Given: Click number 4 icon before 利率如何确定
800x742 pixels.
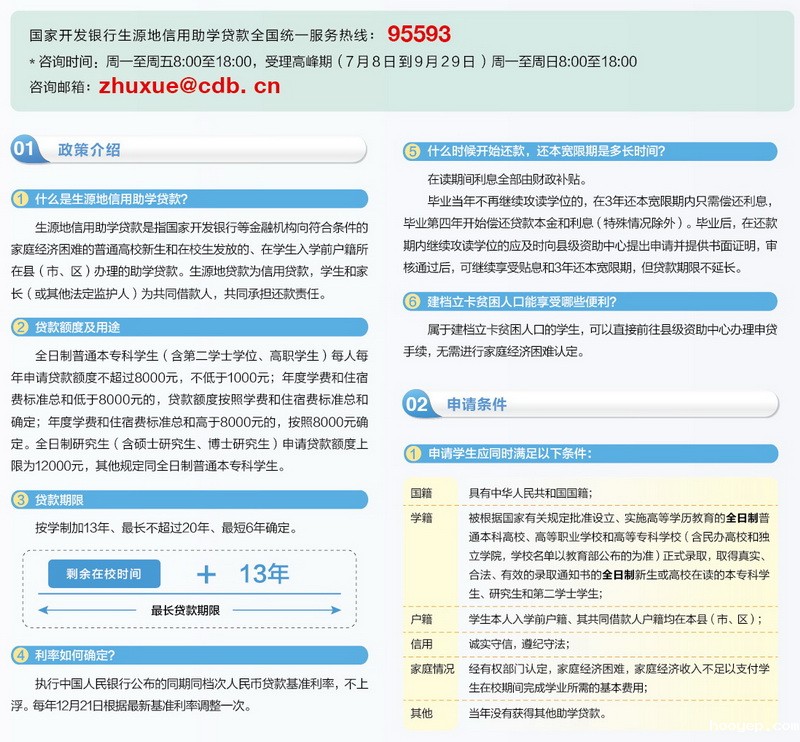Looking at the screenshot, I should pos(21,655).
